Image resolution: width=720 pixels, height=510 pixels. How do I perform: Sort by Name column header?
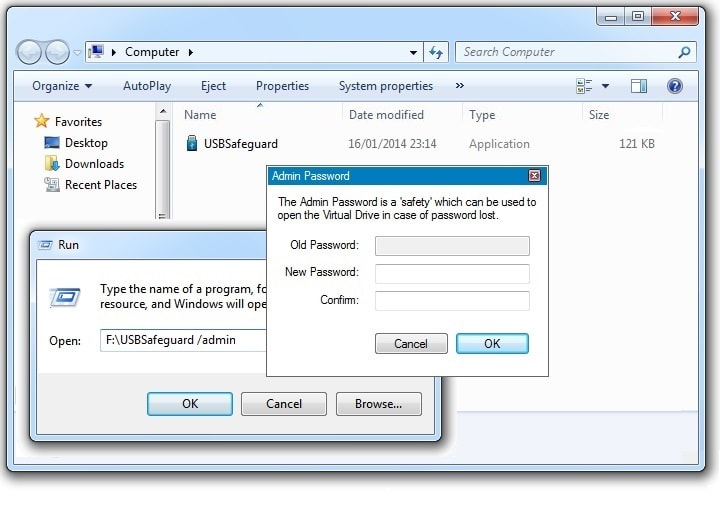coord(200,115)
